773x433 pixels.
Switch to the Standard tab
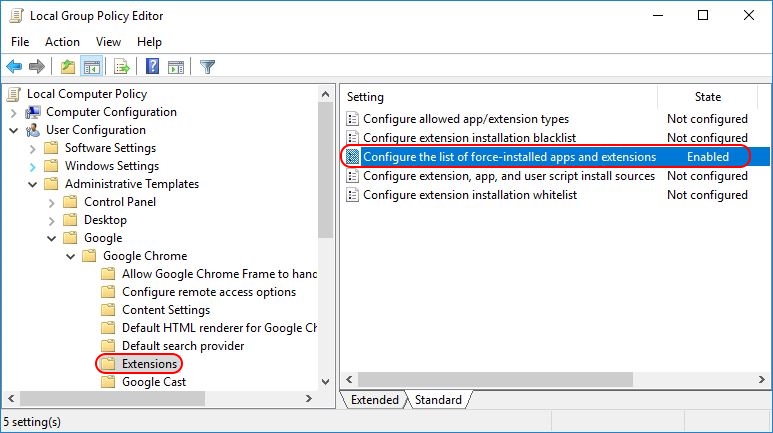click(x=438, y=400)
